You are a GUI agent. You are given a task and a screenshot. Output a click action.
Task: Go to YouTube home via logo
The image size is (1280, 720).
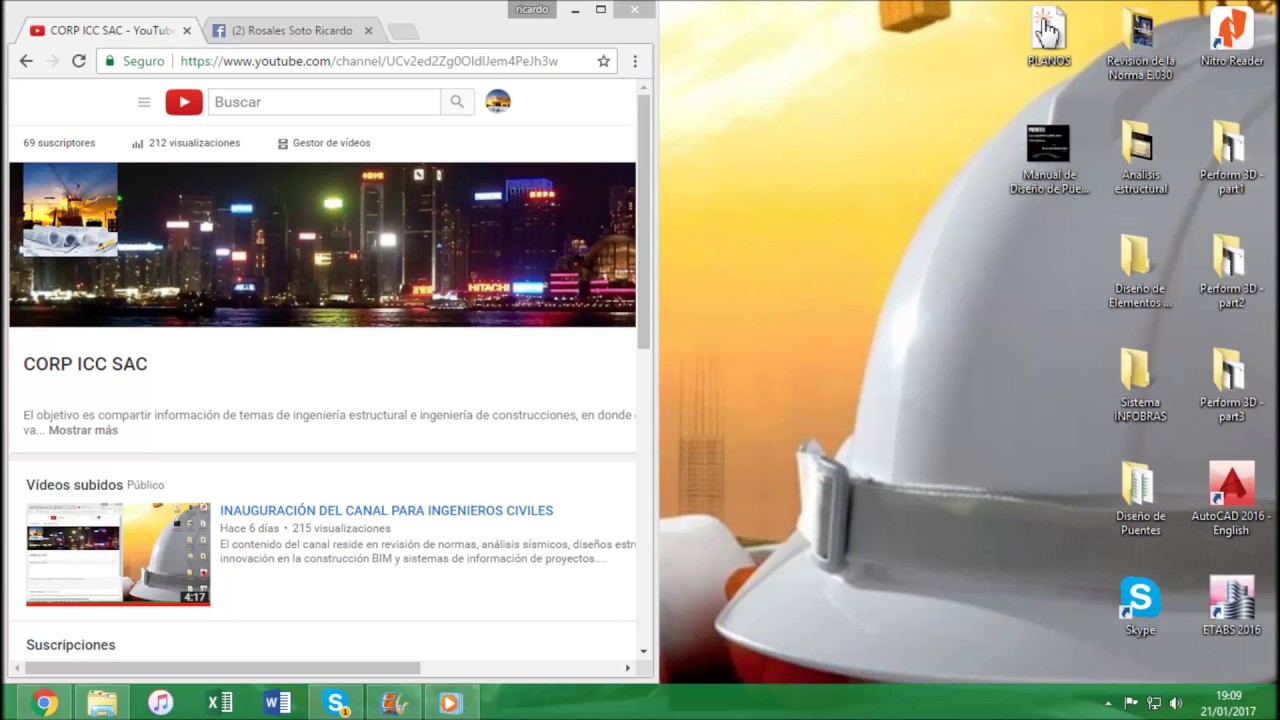184,102
